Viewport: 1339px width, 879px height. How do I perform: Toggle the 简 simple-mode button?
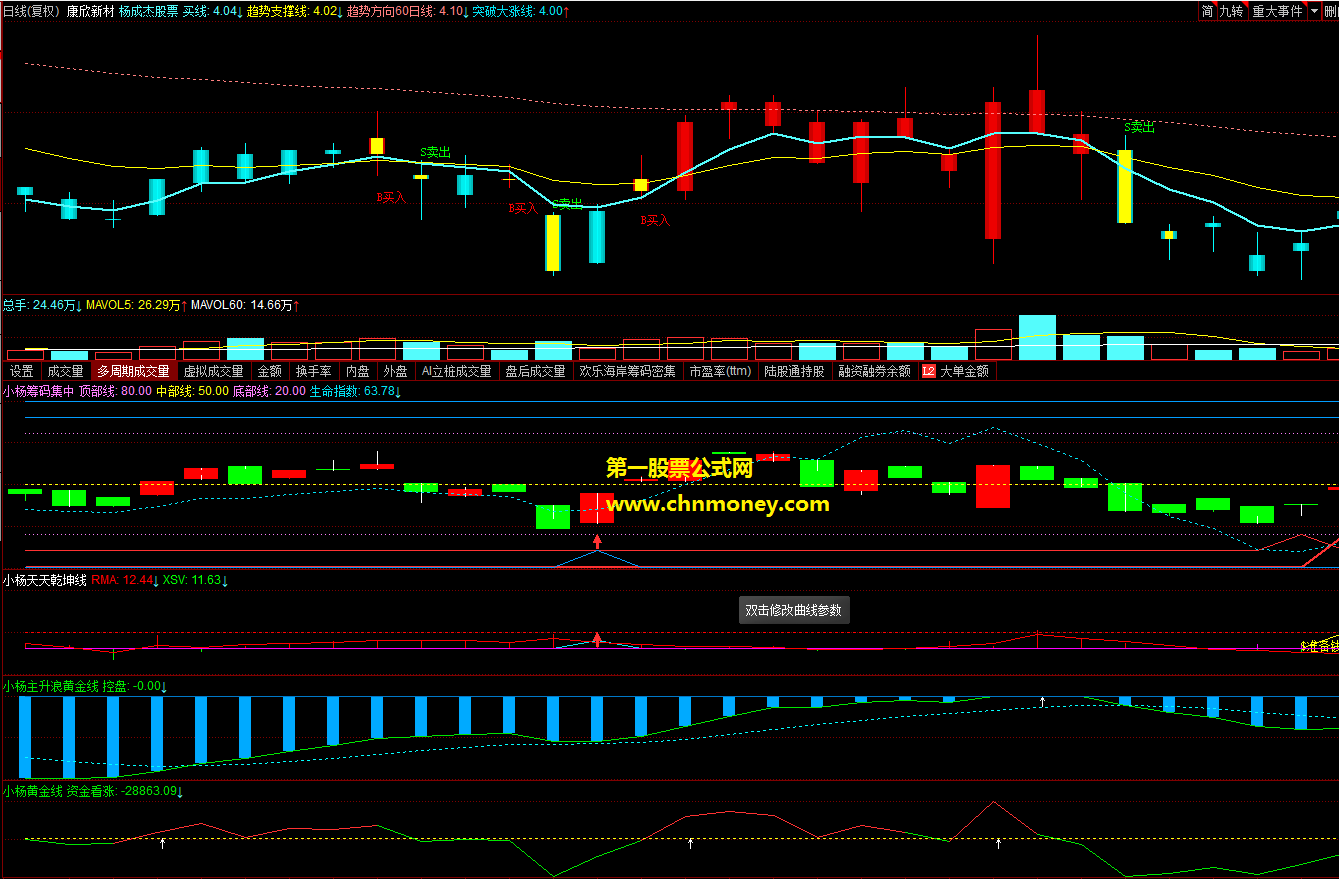[x=1207, y=11]
